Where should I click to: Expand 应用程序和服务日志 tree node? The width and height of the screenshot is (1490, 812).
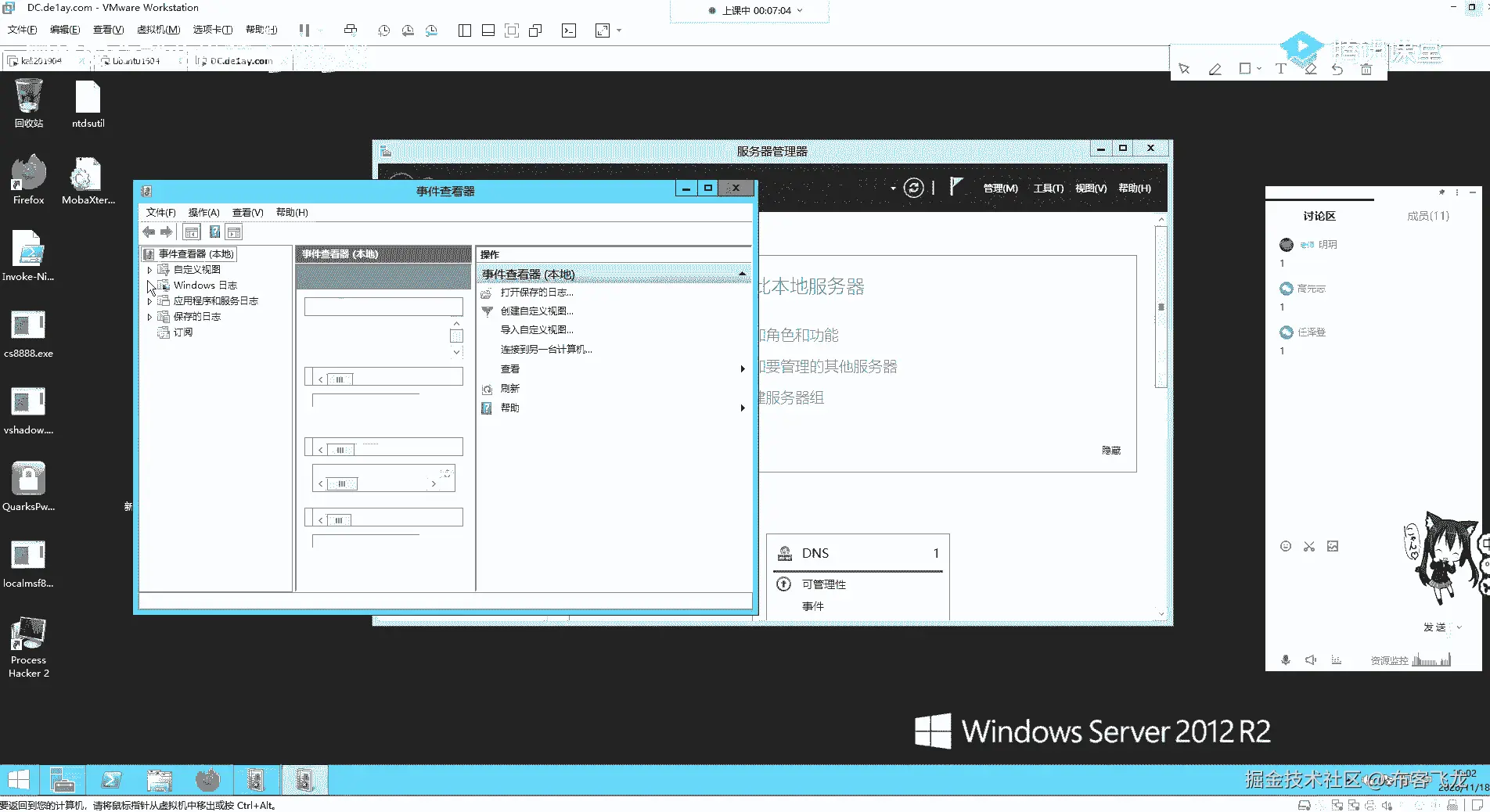point(149,301)
